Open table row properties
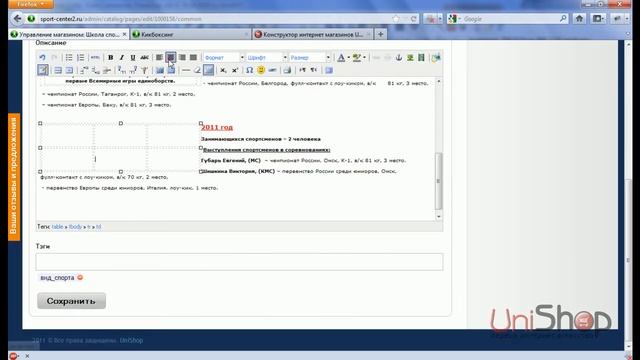The image size is (640, 360). (58, 70)
